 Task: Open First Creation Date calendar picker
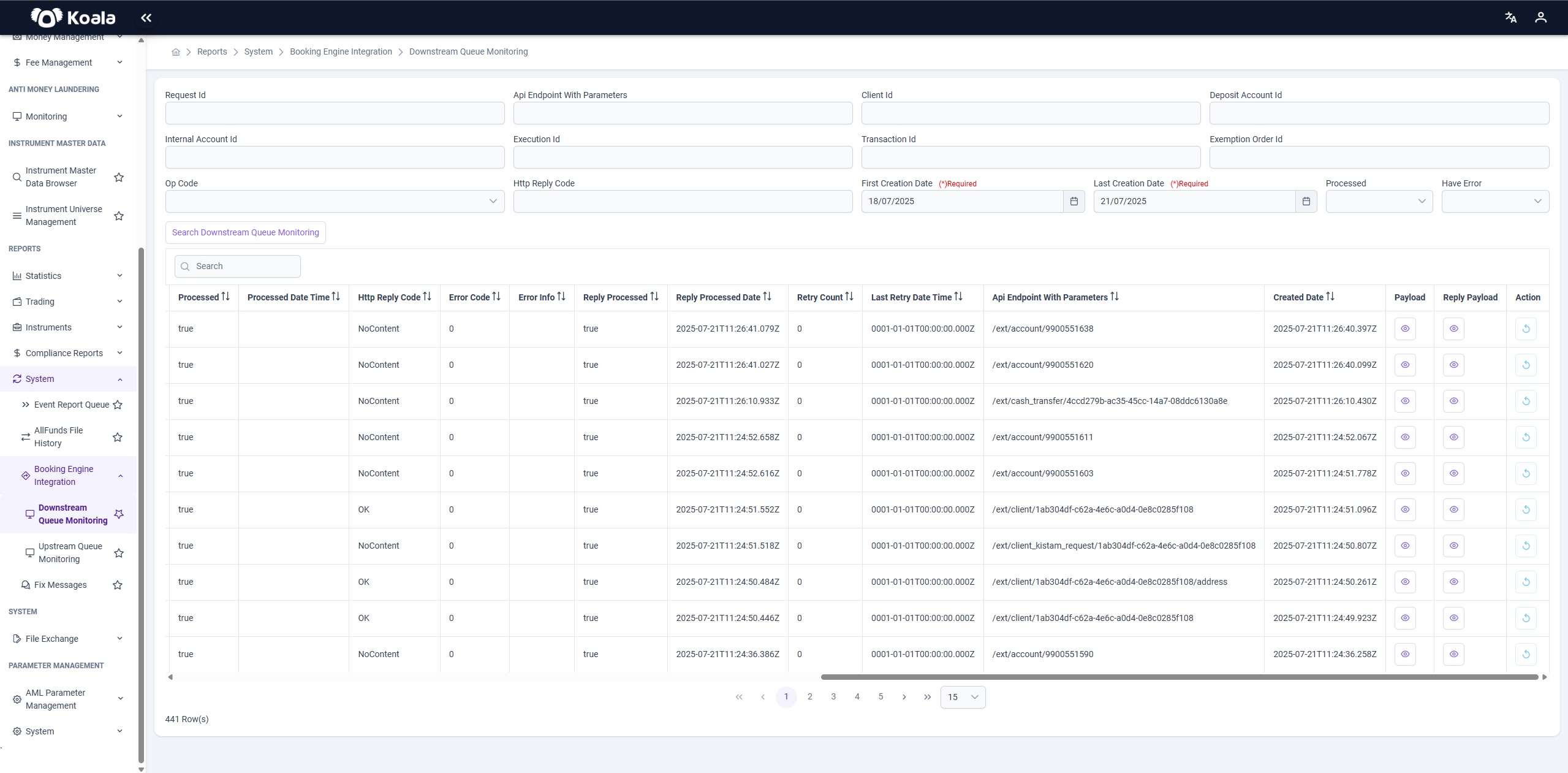(x=1074, y=201)
